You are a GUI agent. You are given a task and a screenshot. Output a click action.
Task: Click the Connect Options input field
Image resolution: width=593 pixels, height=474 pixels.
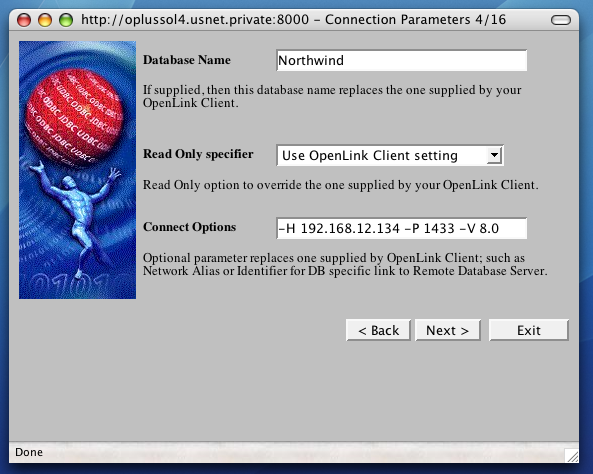point(402,228)
